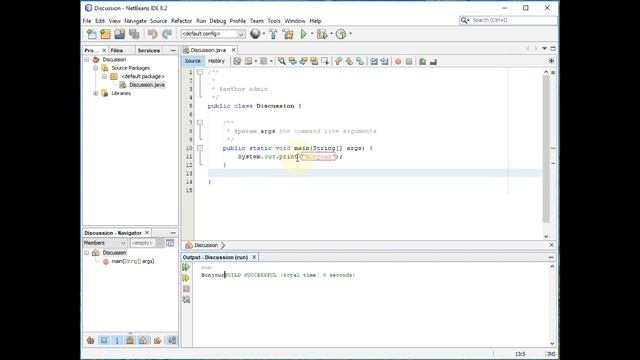Screen dimensions: 640x360
Task: Open the Run Project dropdown arrow
Action: (312, 34)
